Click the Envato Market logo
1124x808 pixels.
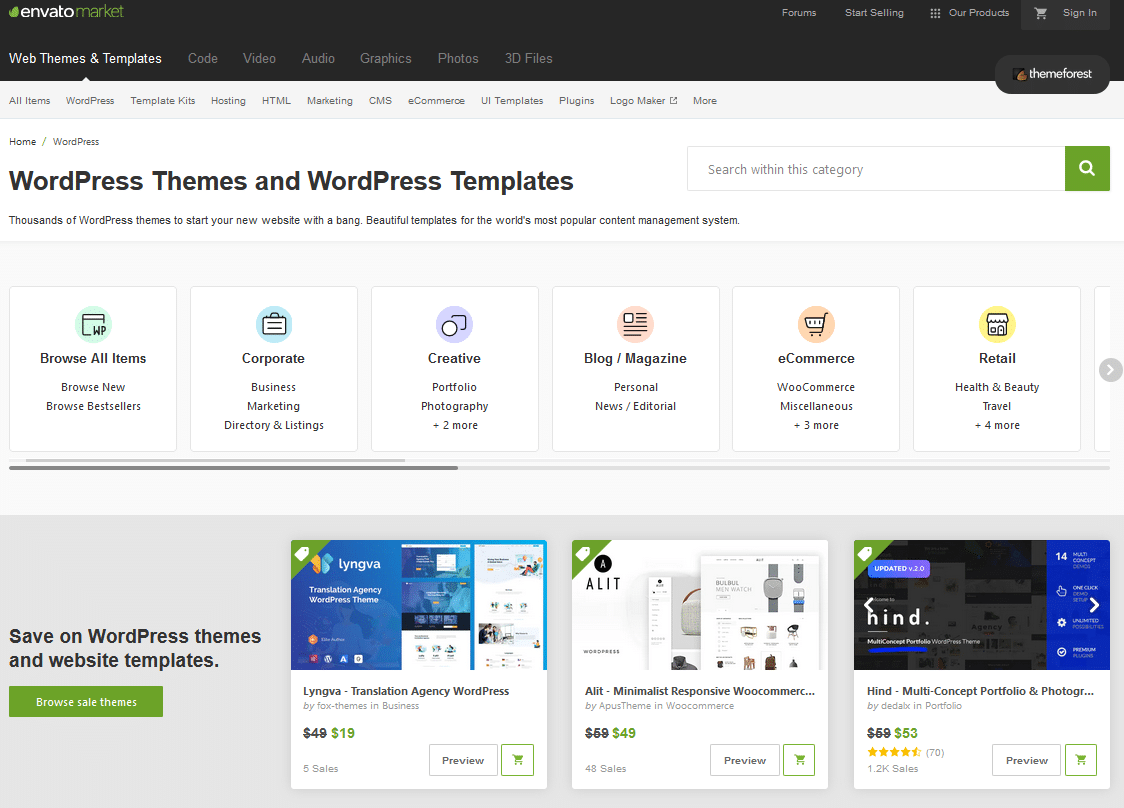[x=66, y=11]
